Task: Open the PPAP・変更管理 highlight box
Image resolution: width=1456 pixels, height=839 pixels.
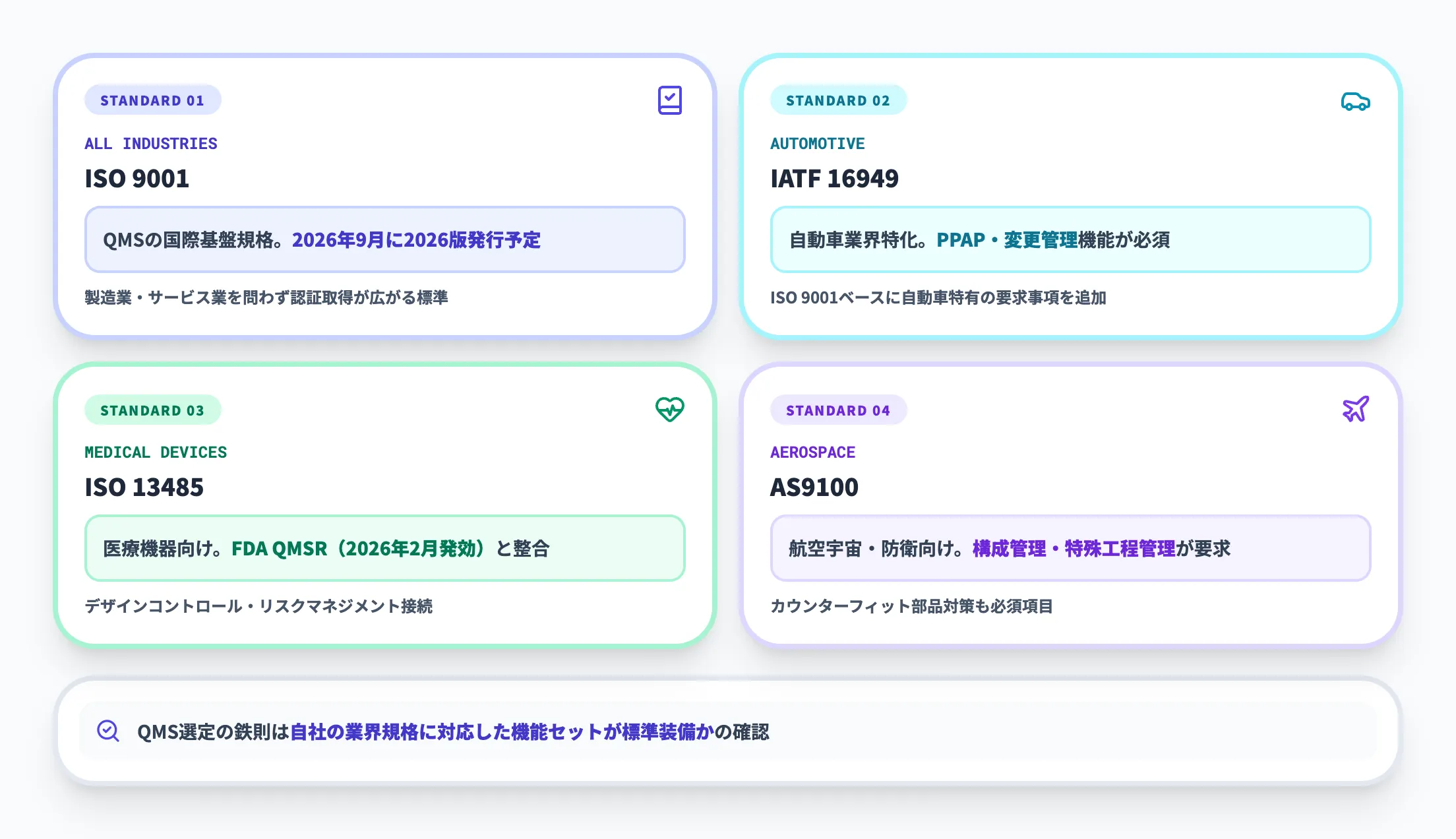Action: tap(1070, 239)
